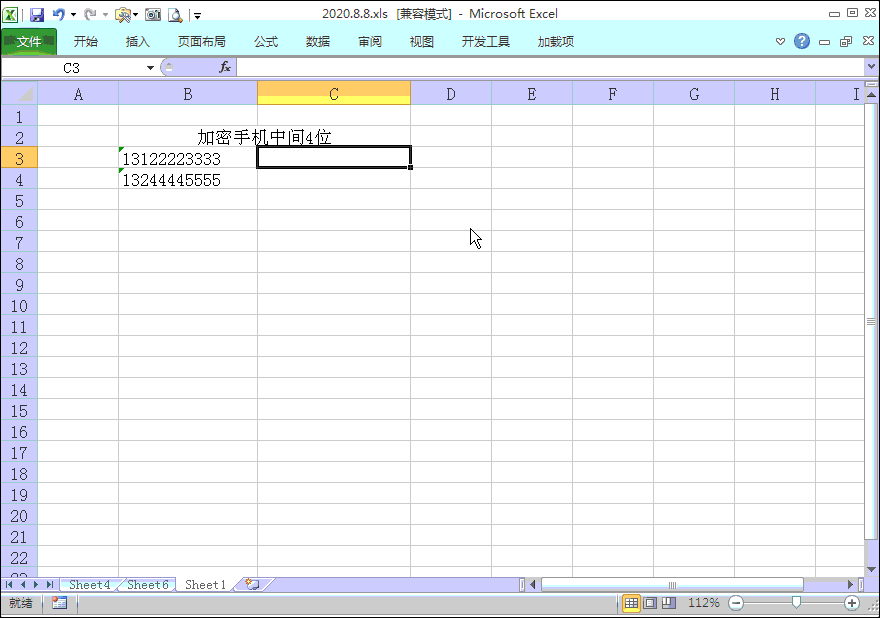Restore the workbook window inside ribbon
Screen dimensions: 880x618
[846, 42]
